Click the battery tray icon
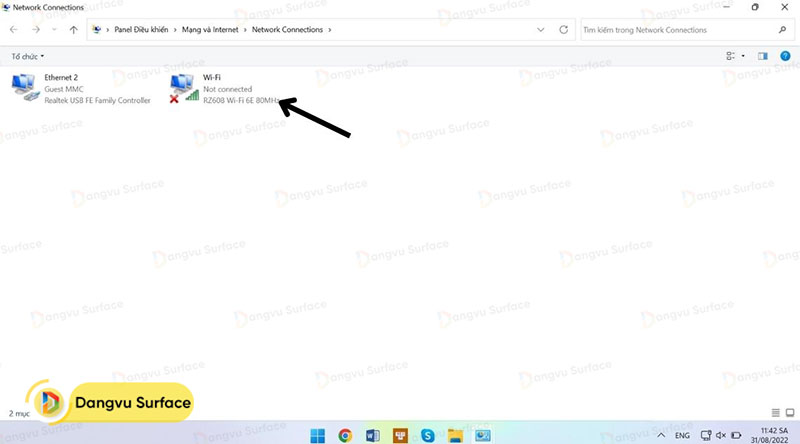 coord(736,435)
